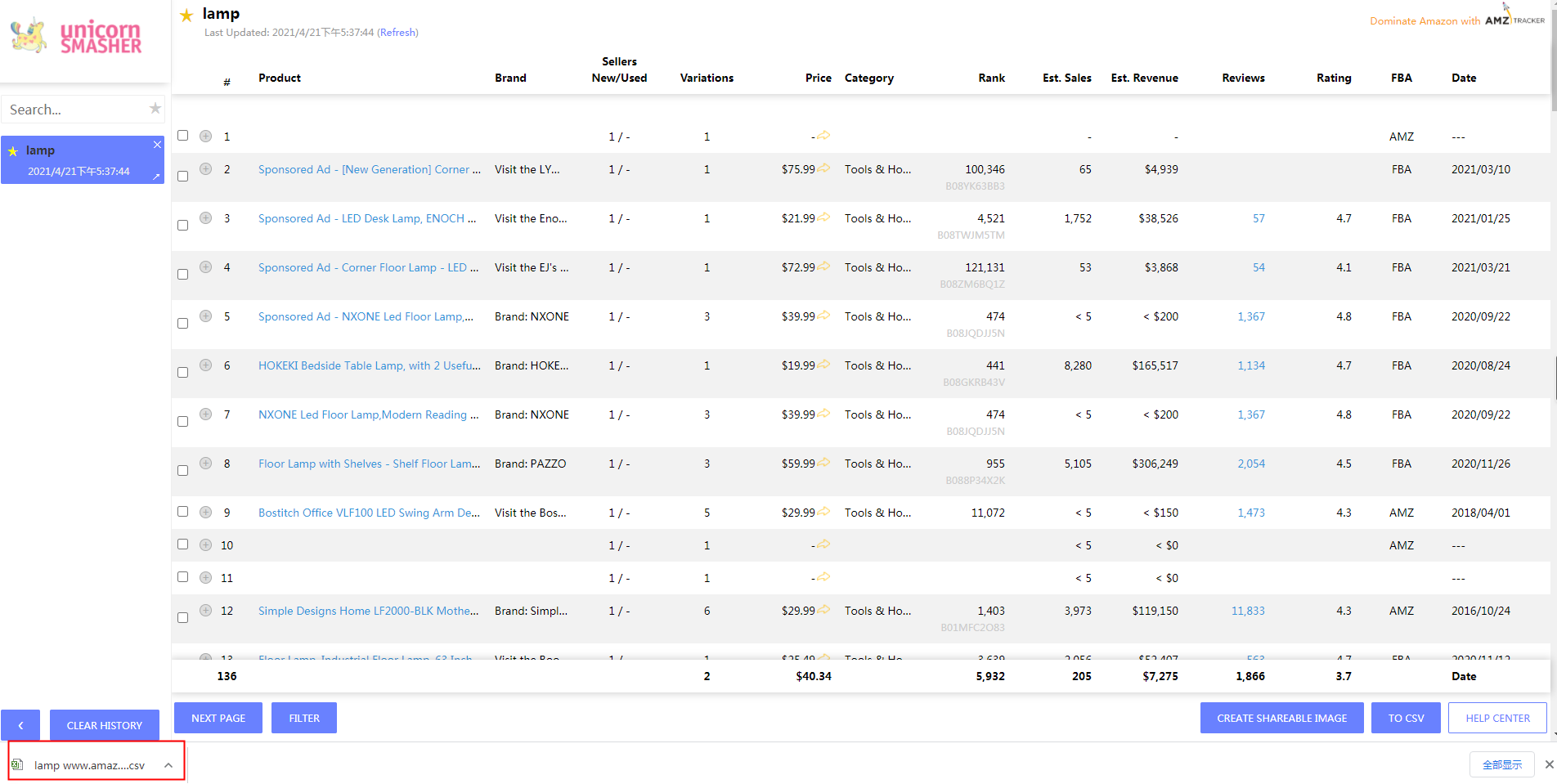Viewport: 1557px width, 784px height.
Task: Click CLEAR HISTORY button
Action: pyautogui.click(x=105, y=725)
